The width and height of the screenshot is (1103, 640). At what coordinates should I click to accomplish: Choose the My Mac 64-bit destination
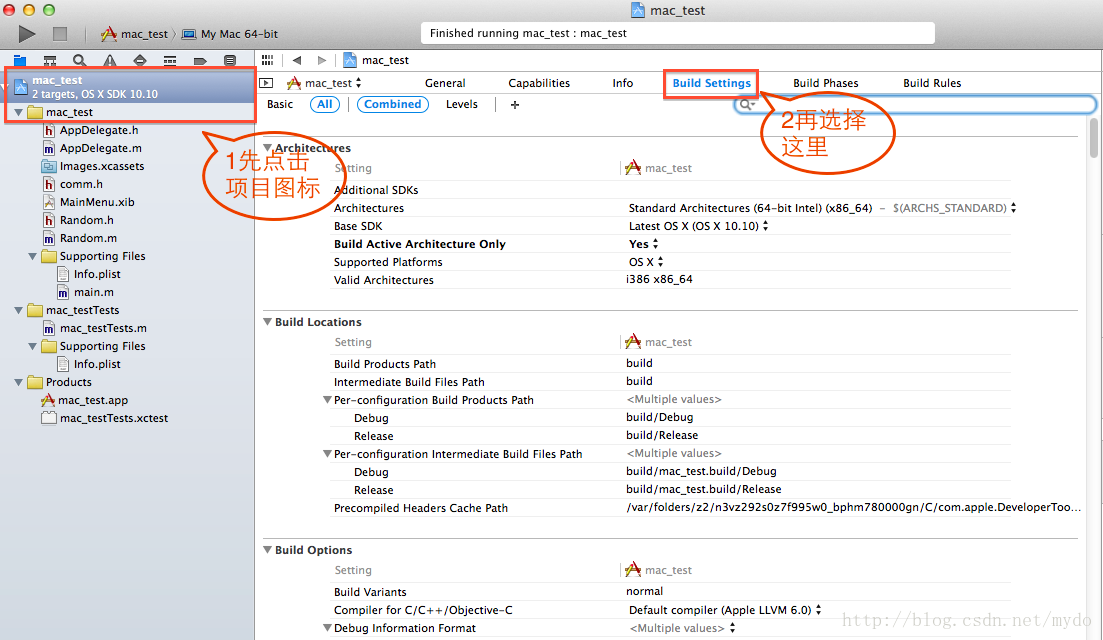click(x=230, y=34)
